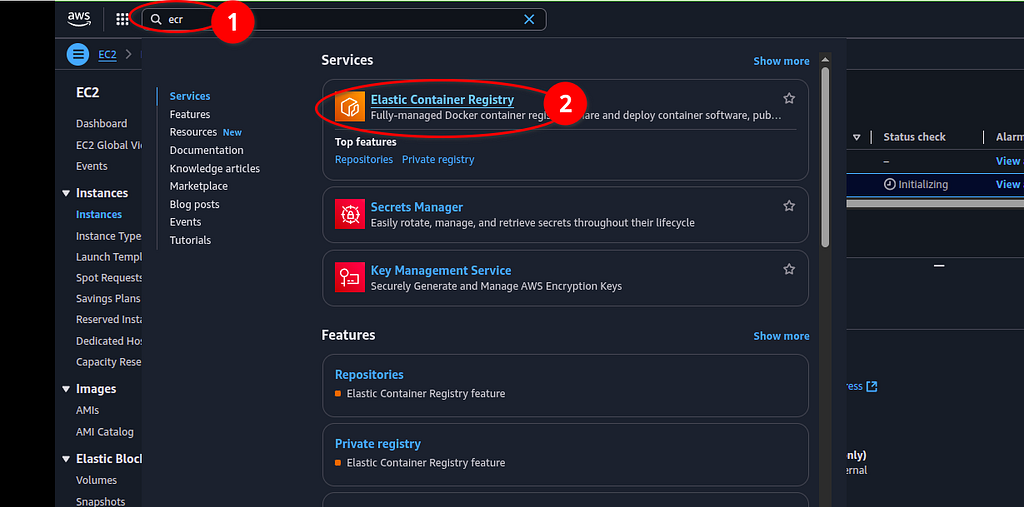This screenshot has height=507, width=1024.
Task: Click the Elastic Container Registry service icon
Action: point(350,107)
